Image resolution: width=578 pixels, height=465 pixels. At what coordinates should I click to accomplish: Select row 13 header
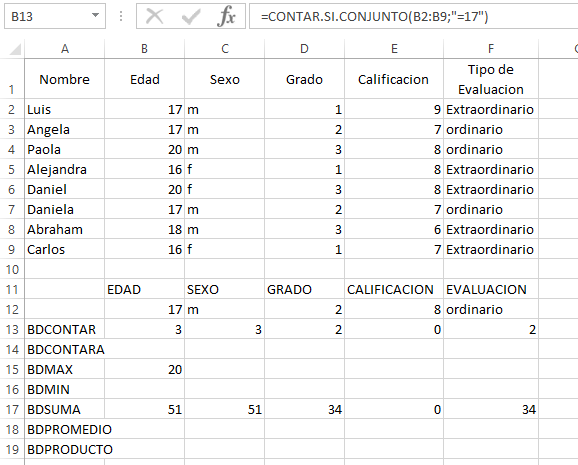[12, 329]
